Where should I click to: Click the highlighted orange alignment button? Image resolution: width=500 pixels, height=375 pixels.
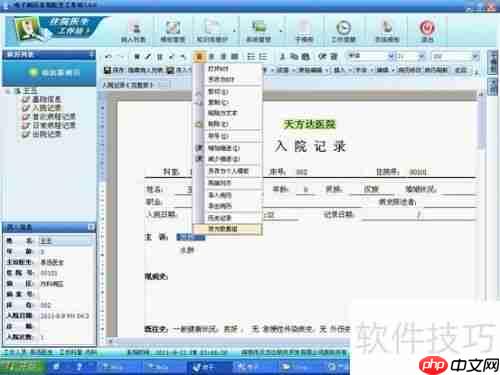(199, 57)
